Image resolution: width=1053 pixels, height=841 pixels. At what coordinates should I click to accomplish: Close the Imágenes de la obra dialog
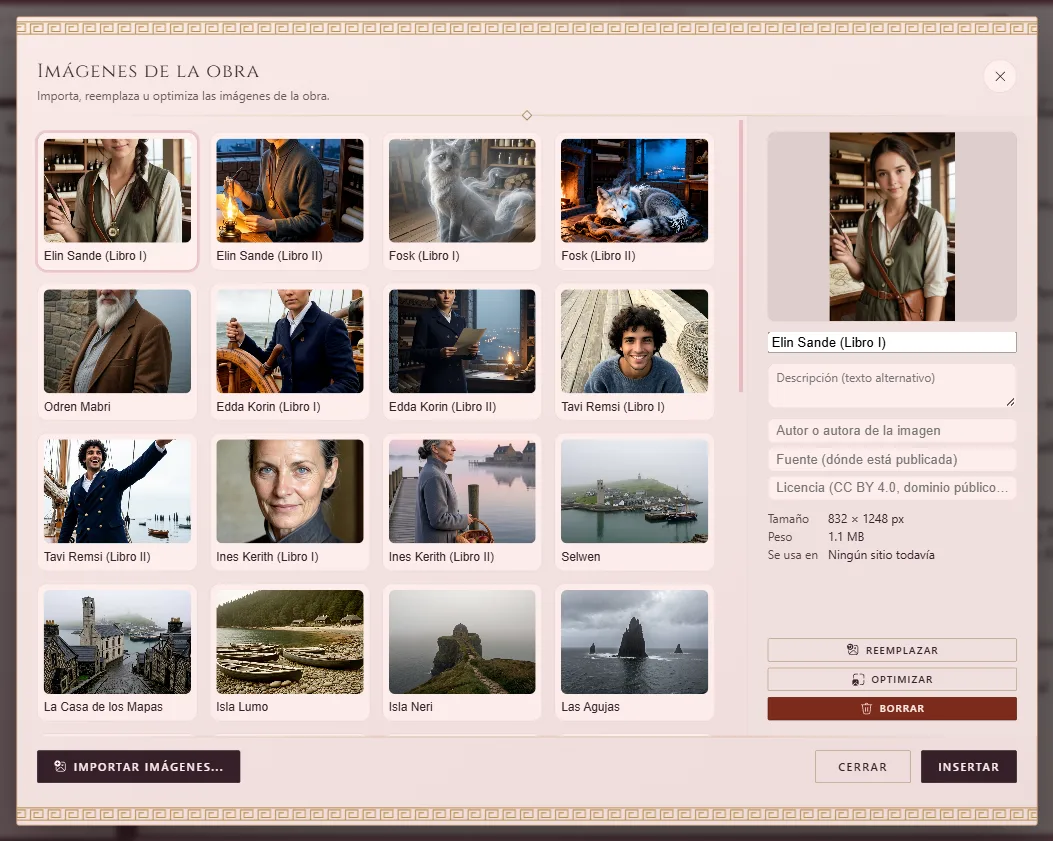click(999, 77)
